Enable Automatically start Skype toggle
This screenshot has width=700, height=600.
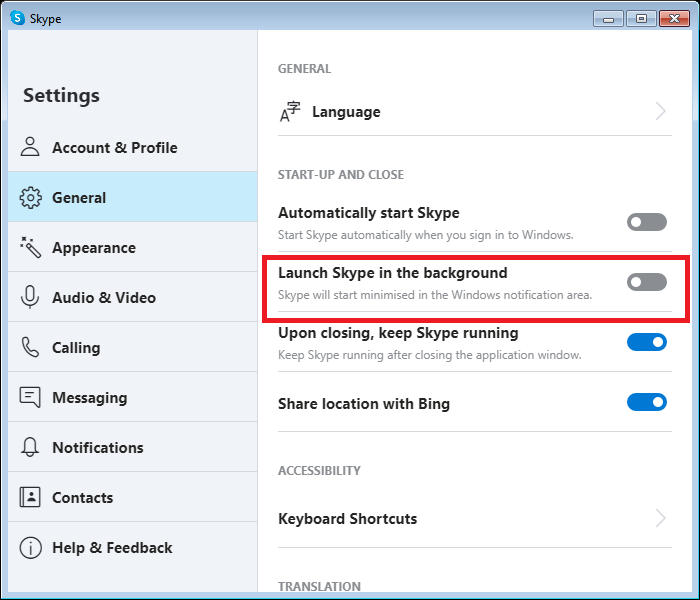tap(646, 222)
